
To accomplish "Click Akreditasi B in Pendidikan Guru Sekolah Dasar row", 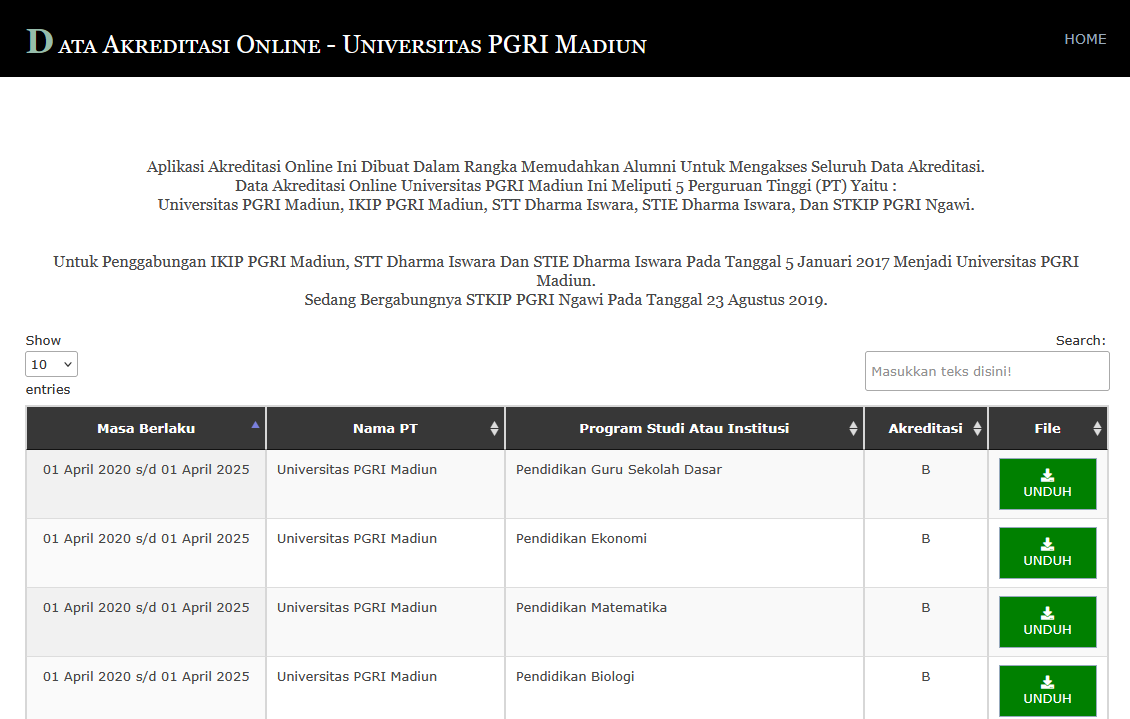I will click(x=926, y=470).
